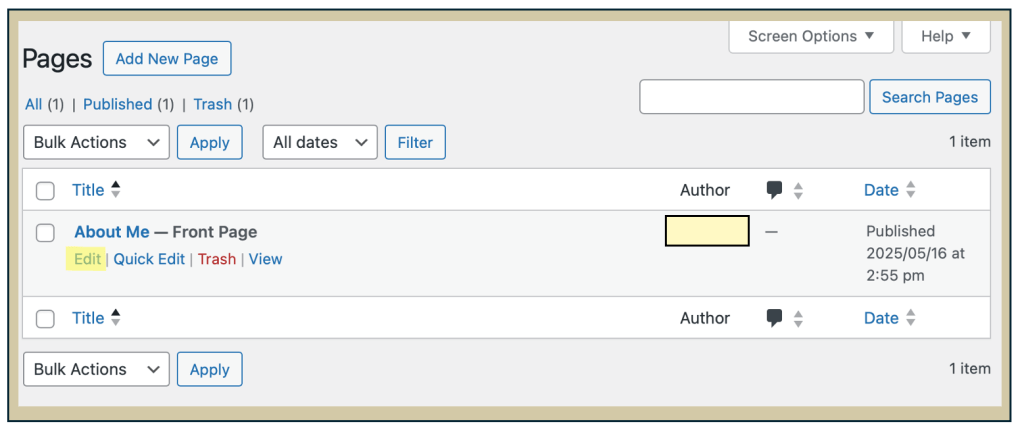This screenshot has width=1022, height=430.
Task: Click sort arrows beside bottom Date column
Action: tap(910, 318)
